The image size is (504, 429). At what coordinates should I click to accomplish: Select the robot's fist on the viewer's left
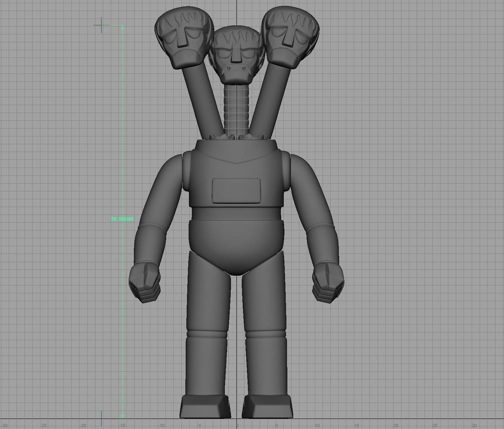[145, 282]
